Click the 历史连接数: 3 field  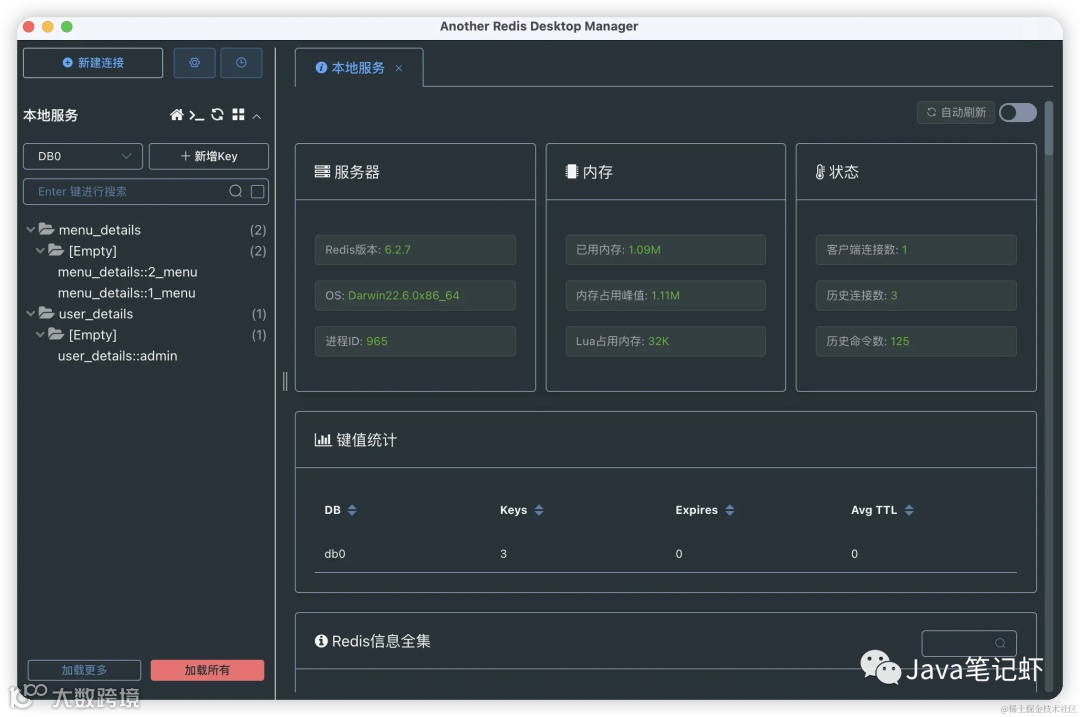916,295
